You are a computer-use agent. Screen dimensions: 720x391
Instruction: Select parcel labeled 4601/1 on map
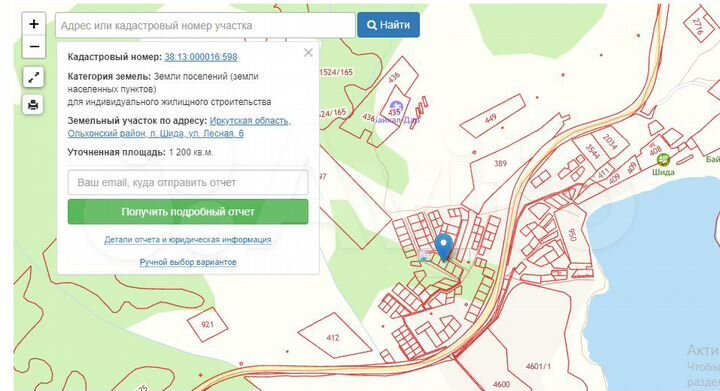coord(538,366)
